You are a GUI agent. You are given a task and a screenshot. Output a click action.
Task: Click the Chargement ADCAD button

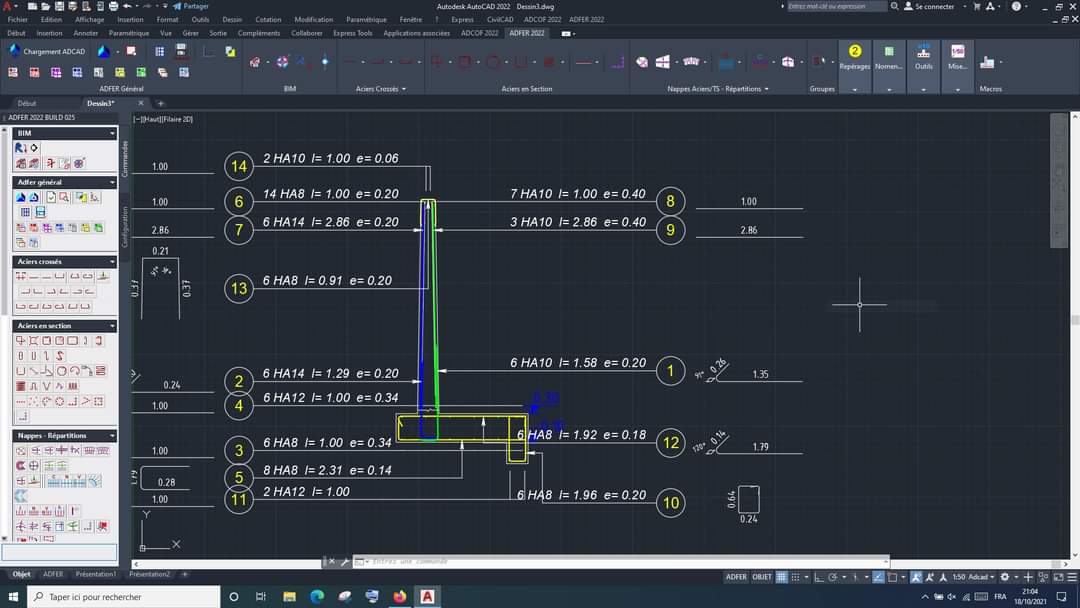pos(47,51)
